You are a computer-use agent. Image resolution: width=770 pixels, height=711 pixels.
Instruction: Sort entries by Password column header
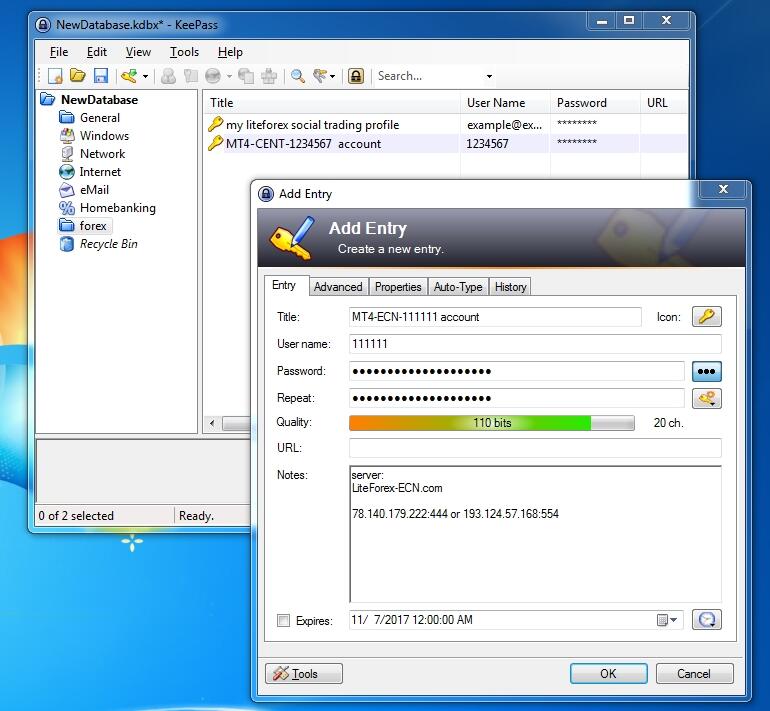click(x=595, y=103)
